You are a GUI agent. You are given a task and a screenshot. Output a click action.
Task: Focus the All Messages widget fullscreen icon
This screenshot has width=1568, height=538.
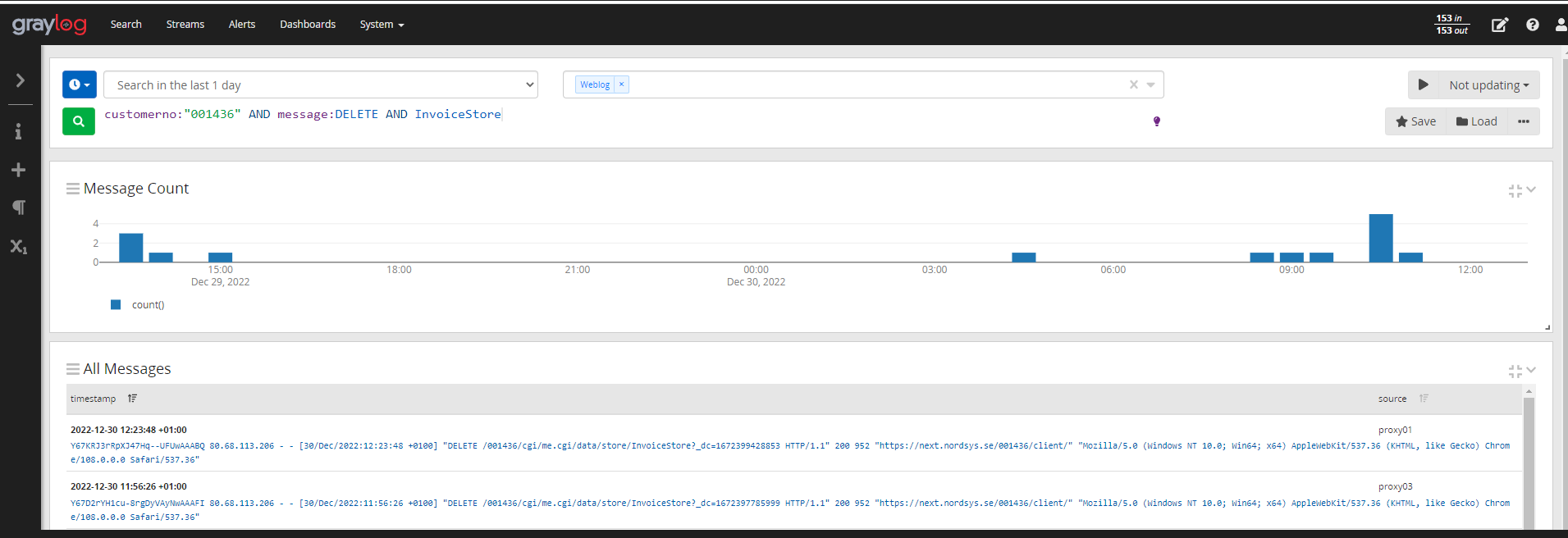(x=1515, y=371)
